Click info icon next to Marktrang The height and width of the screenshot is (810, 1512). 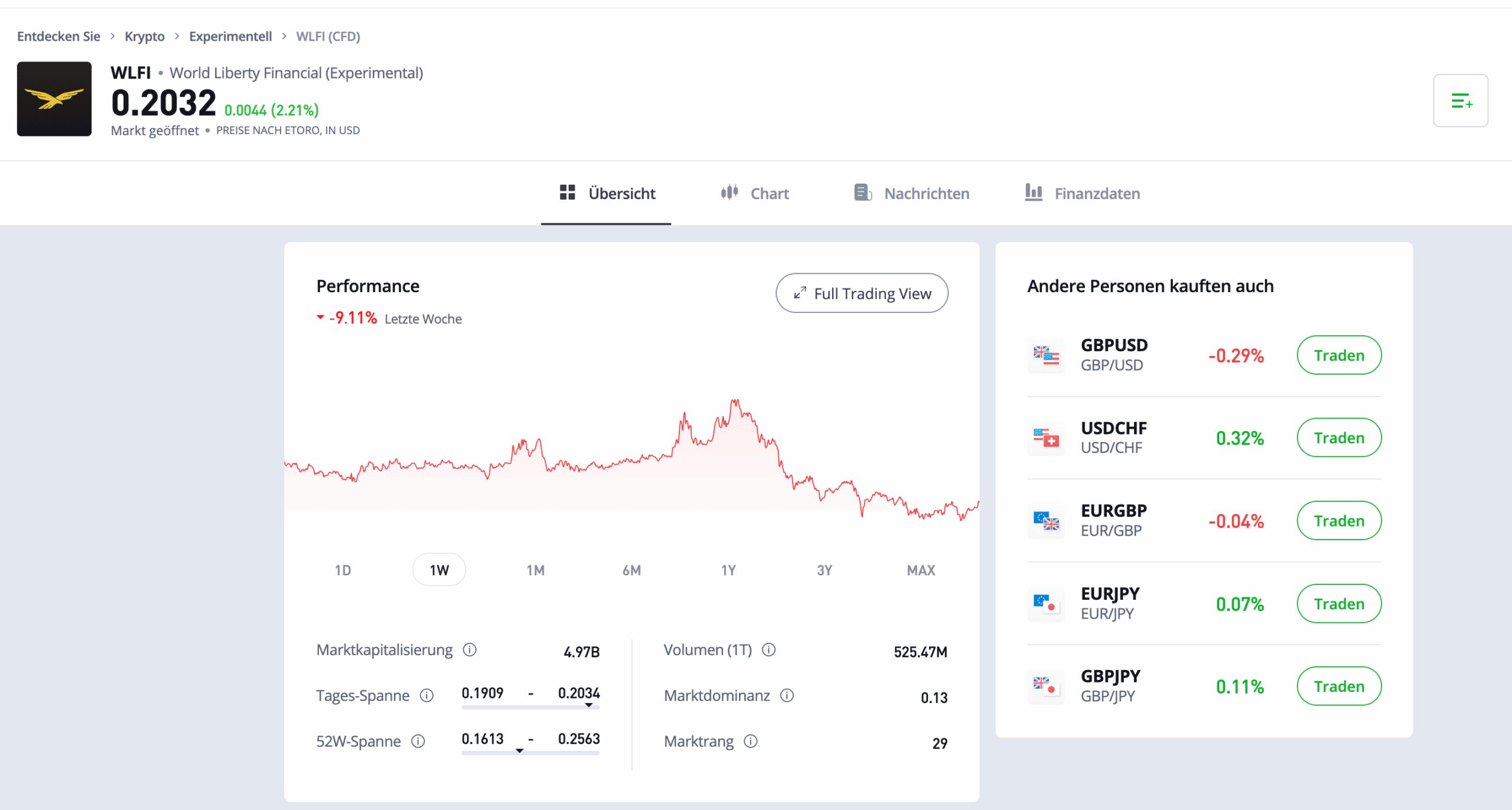click(x=751, y=742)
